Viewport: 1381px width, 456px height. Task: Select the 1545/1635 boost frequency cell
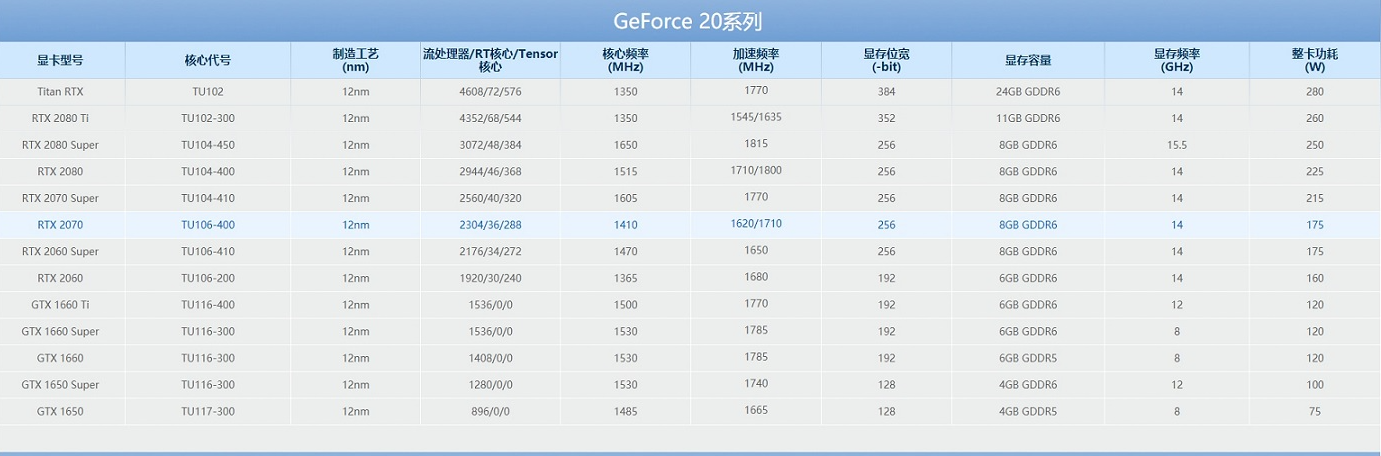pyautogui.click(x=755, y=117)
